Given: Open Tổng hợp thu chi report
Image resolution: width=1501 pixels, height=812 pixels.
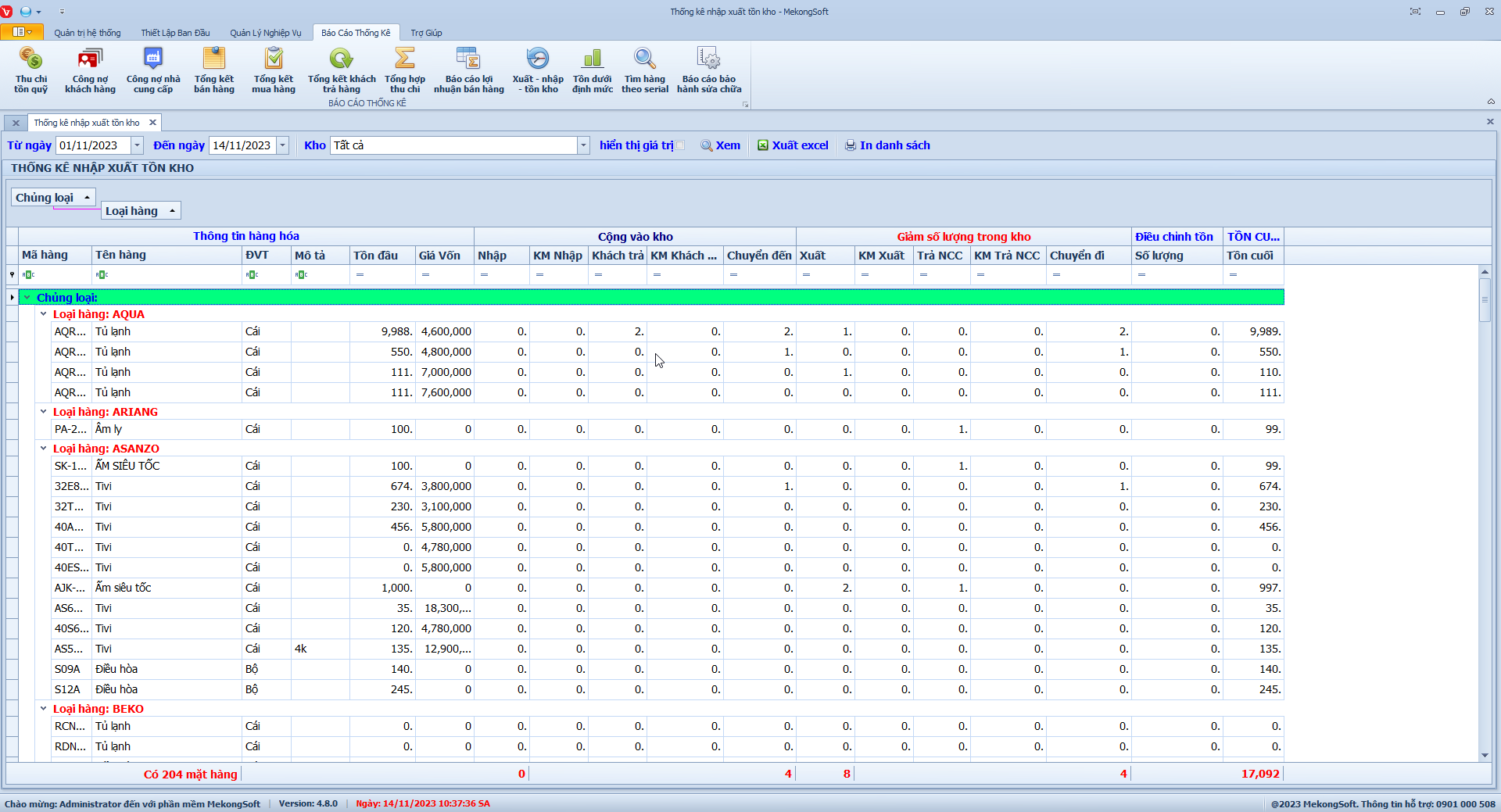Looking at the screenshot, I should point(404,70).
